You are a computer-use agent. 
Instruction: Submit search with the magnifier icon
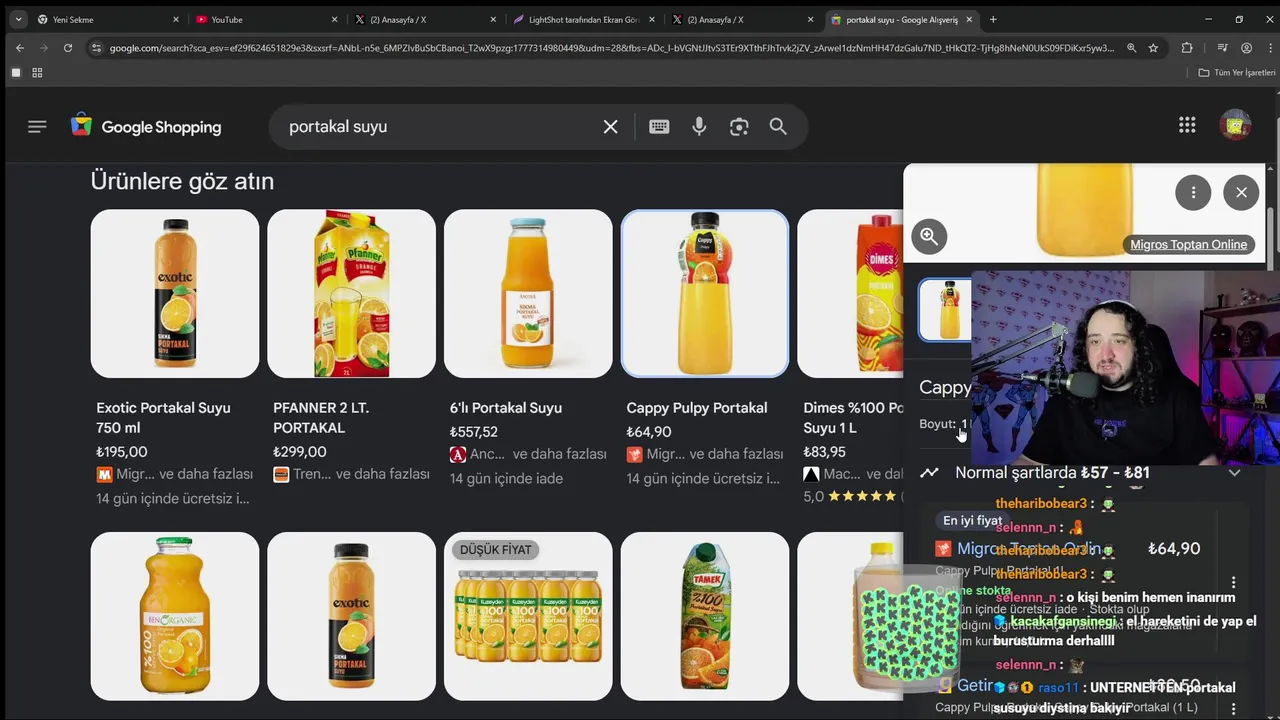coord(778,127)
